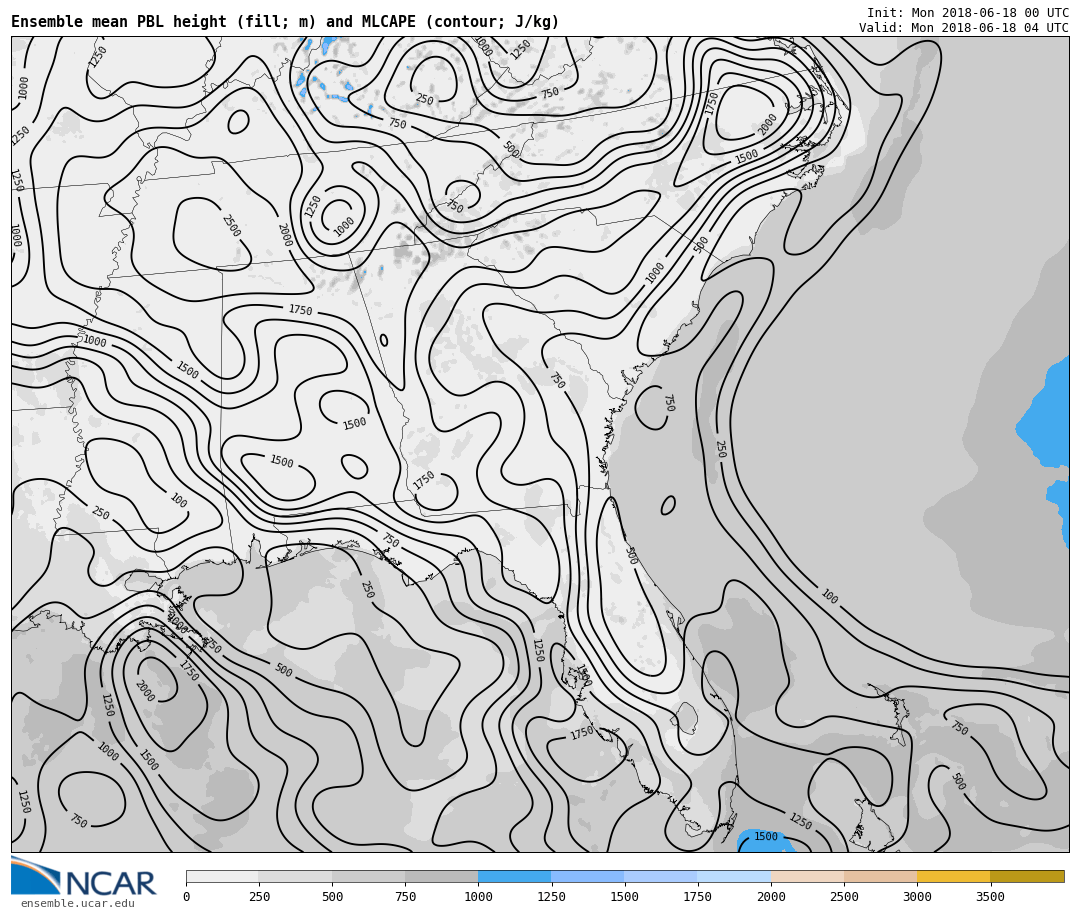Viewport: 1080px width, 915px height.
Task: Pick the pale blue 1750–2000 colorbar swatch
Action: pos(734,877)
